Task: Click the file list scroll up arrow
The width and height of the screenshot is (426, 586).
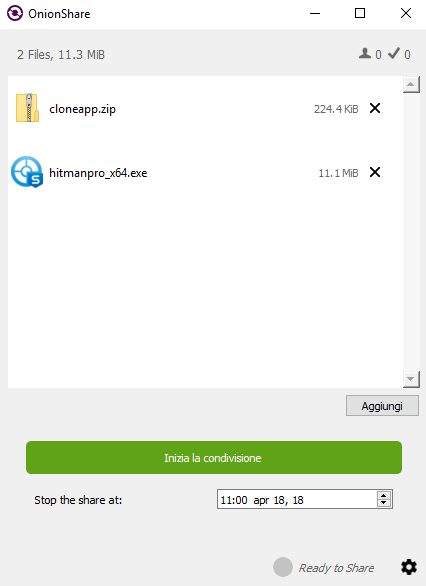Action: (x=411, y=84)
